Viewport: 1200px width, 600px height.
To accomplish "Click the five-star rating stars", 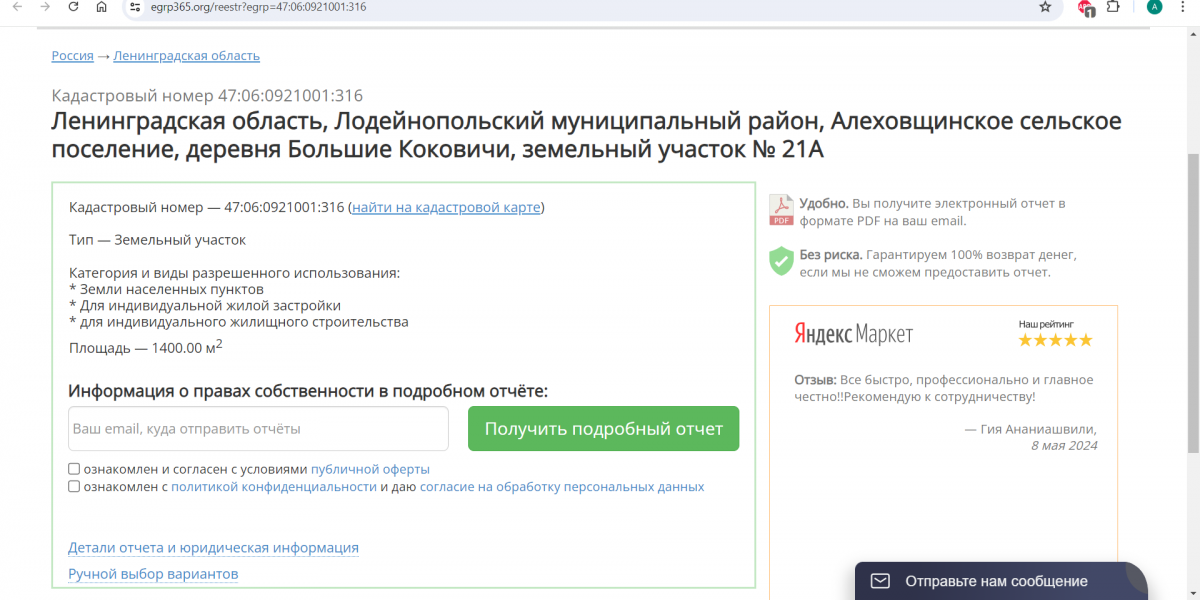I will tap(1055, 340).
